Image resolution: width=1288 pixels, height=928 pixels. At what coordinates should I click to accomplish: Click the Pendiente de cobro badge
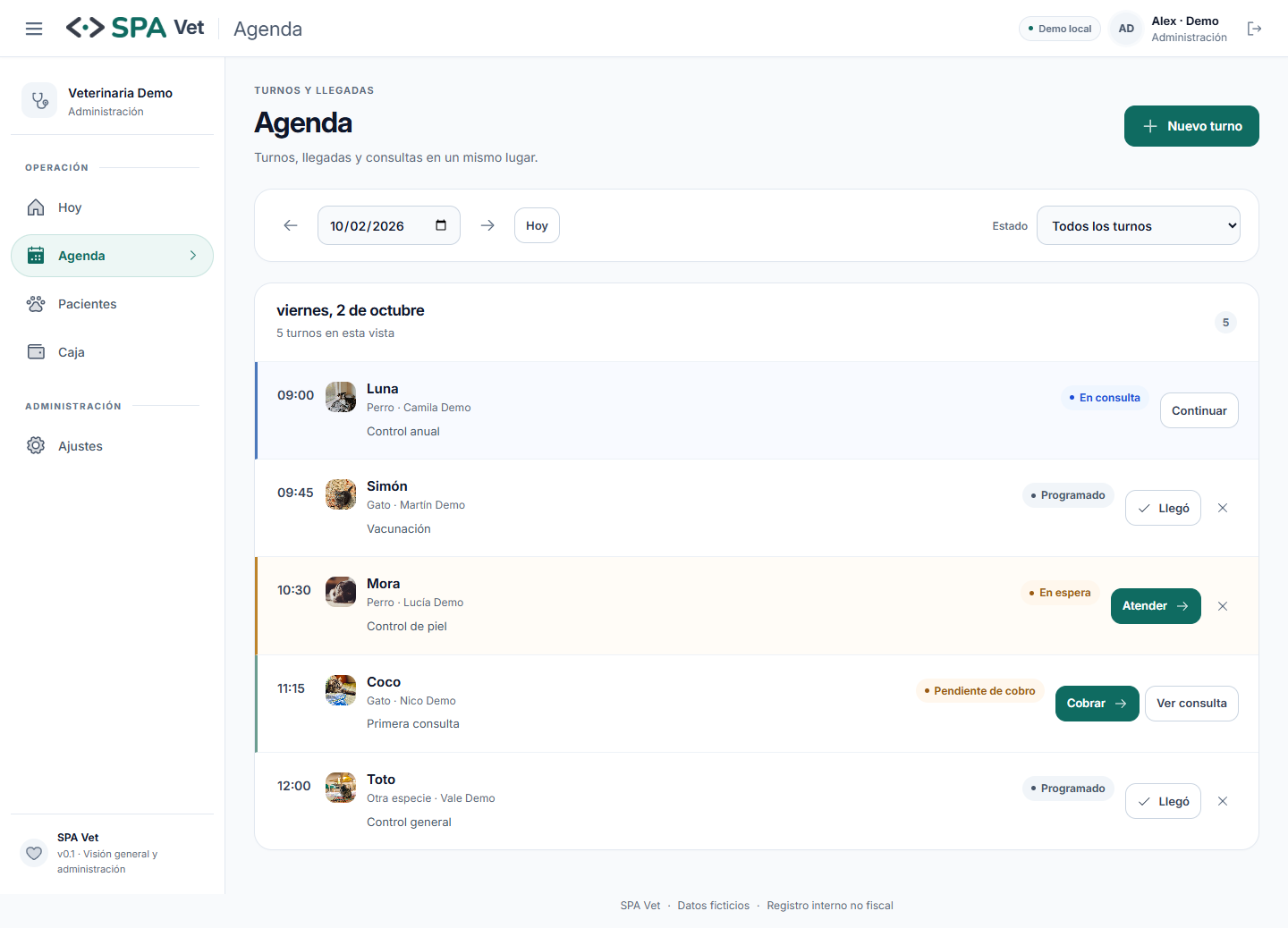(x=980, y=691)
